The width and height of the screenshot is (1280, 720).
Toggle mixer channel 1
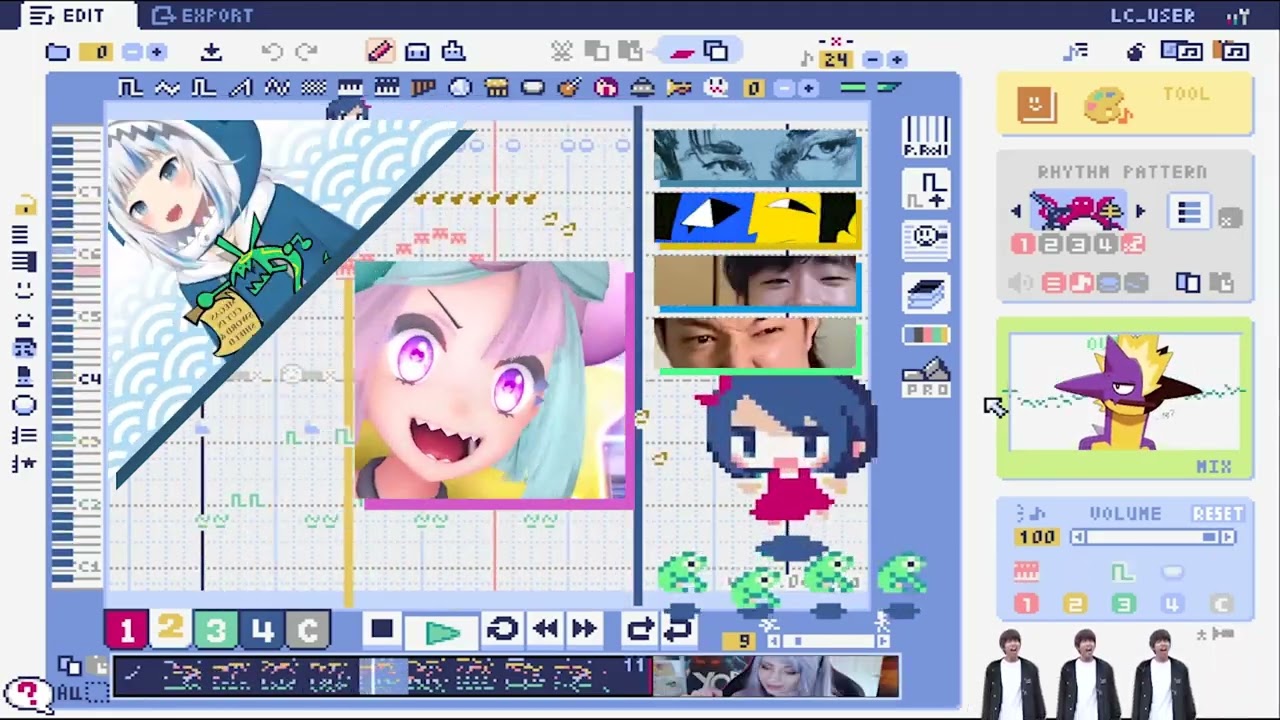point(1025,604)
